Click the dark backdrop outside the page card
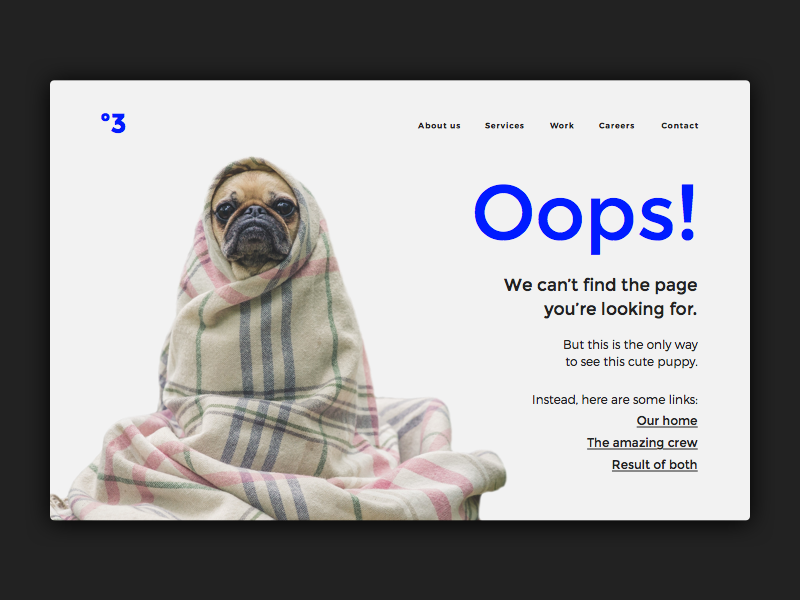The image size is (800, 600). [x=400, y=41]
